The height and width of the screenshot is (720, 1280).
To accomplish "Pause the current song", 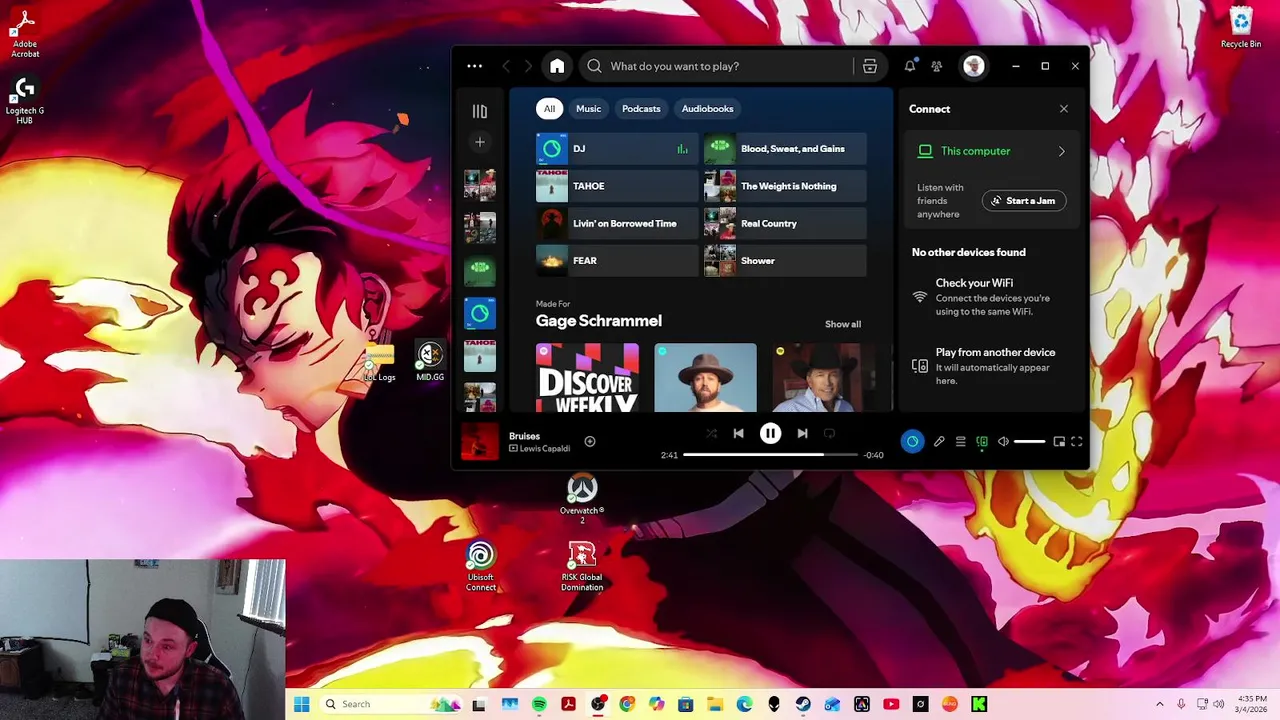I will 770,433.
